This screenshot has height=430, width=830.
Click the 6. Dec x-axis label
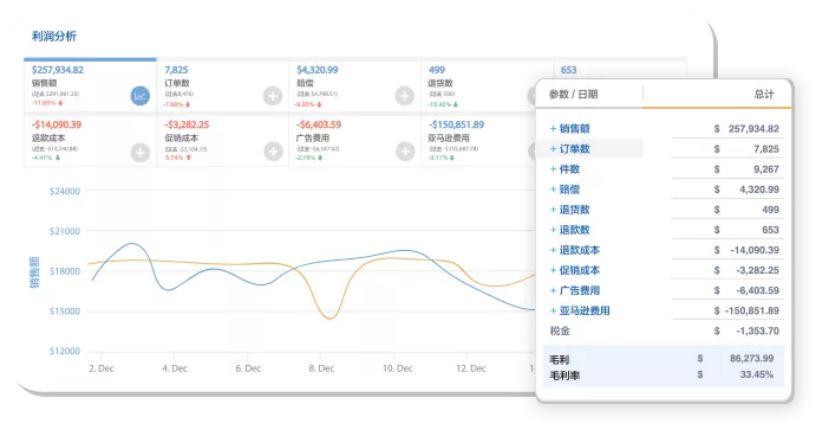[248, 368]
